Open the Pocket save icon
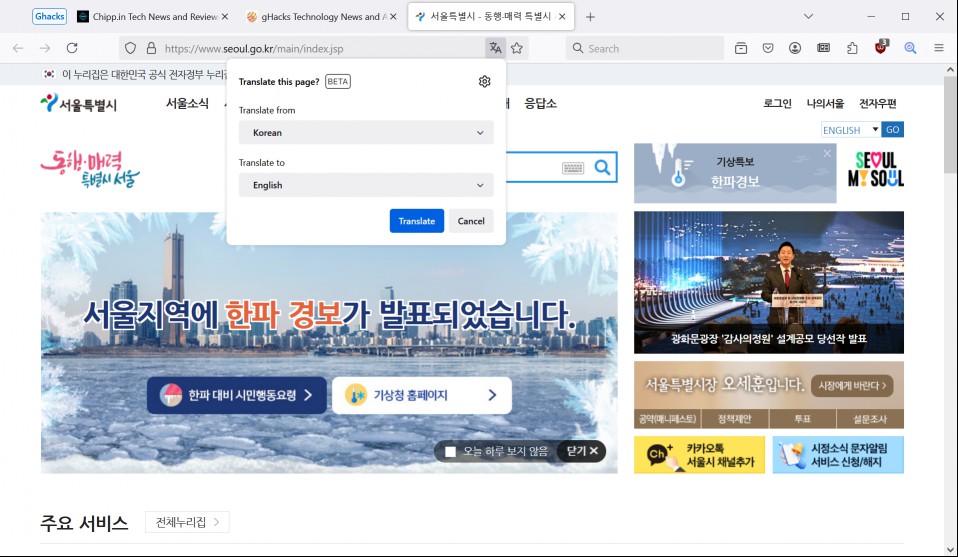Screen dimensions: 958x557 click(x=768, y=48)
